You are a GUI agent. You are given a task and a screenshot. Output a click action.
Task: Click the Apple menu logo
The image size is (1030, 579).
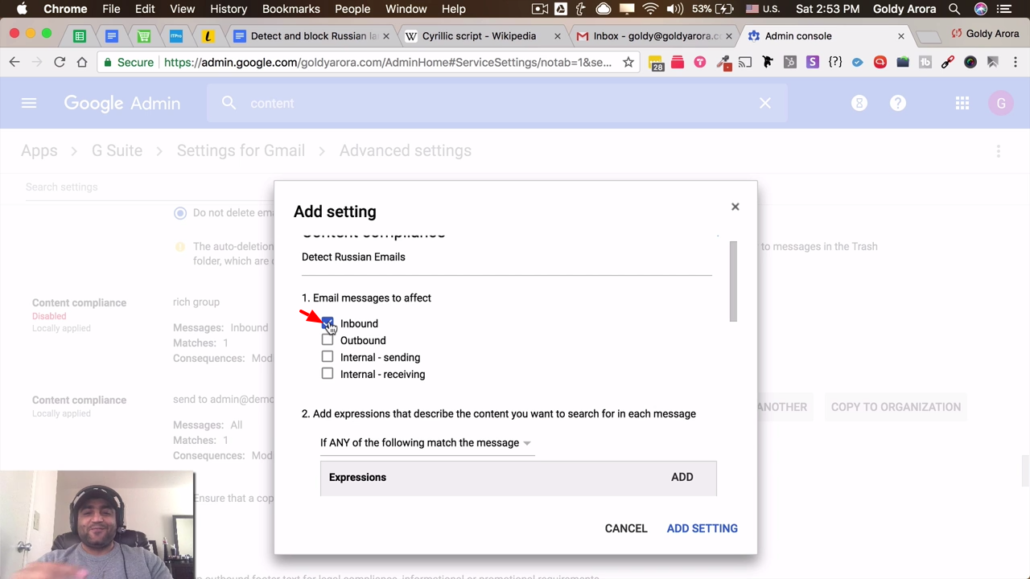22,9
